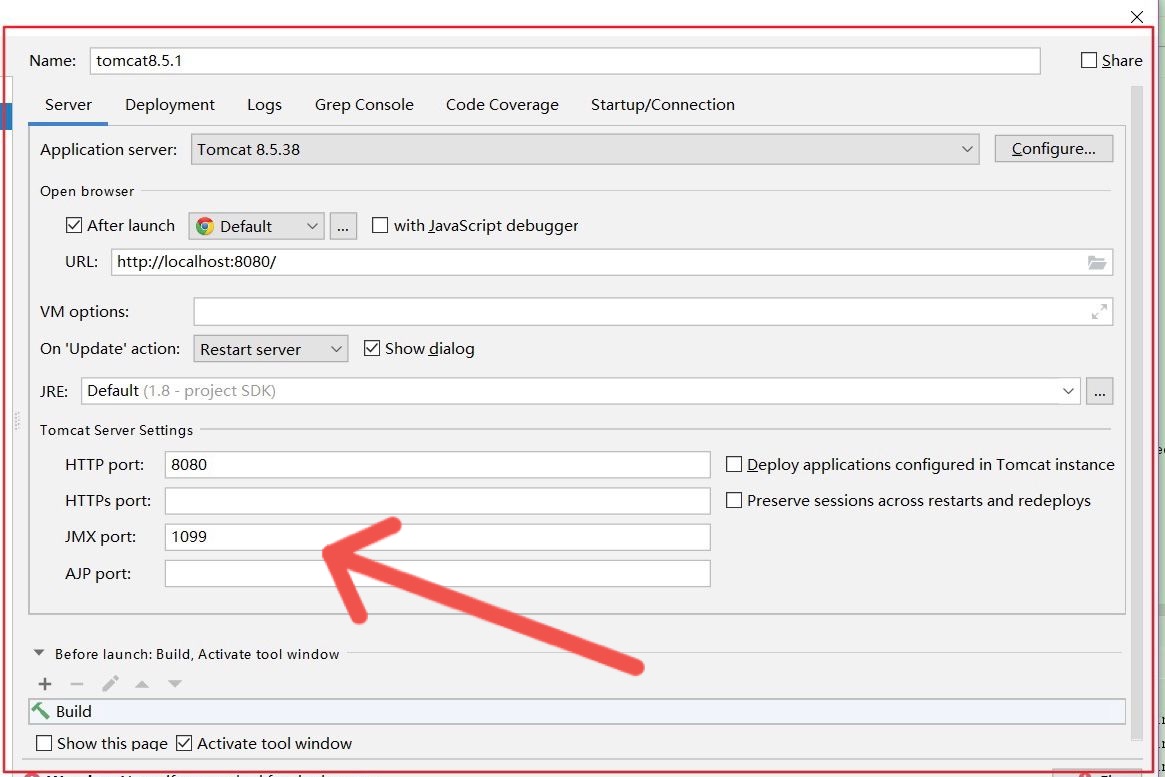The width and height of the screenshot is (1165, 777).
Task: Collapse the Before launch section triangle
Action: 39,653
